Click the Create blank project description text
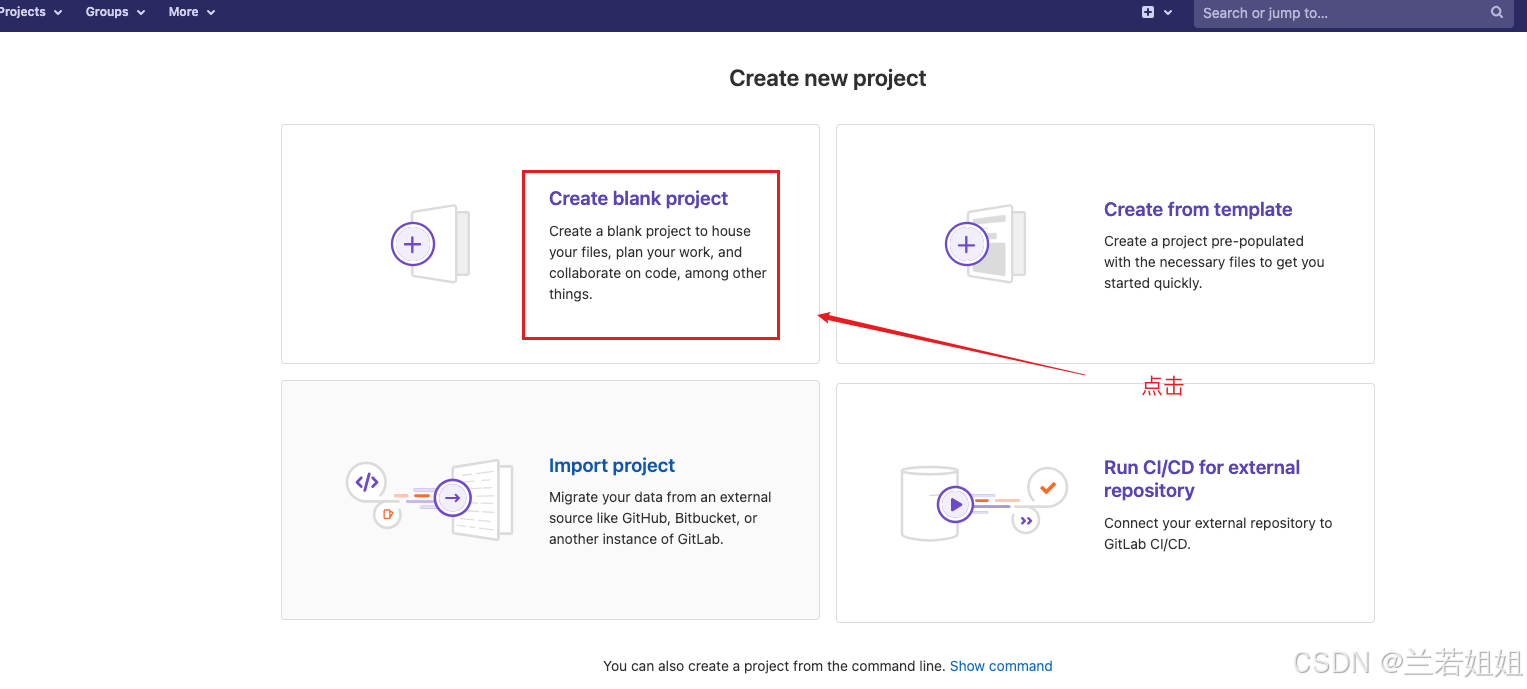The height and width of the screenshot is (689, 1527). point(658,262)
